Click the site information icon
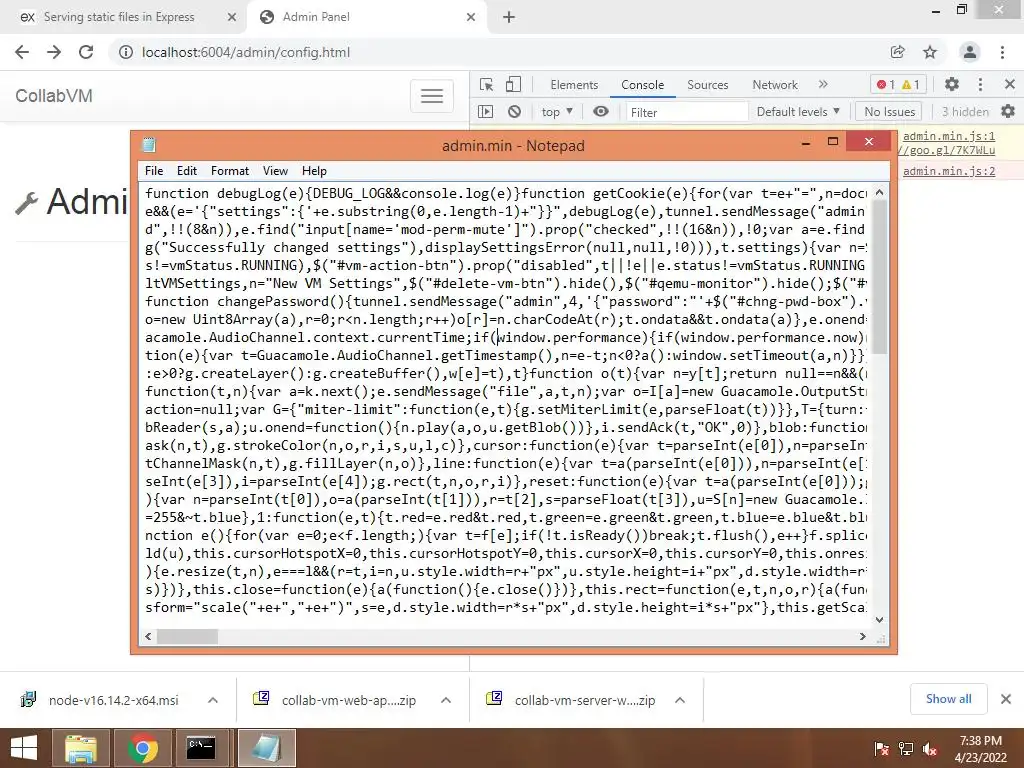This screenshot has height=768, width=1024. (x=125, y=52)
